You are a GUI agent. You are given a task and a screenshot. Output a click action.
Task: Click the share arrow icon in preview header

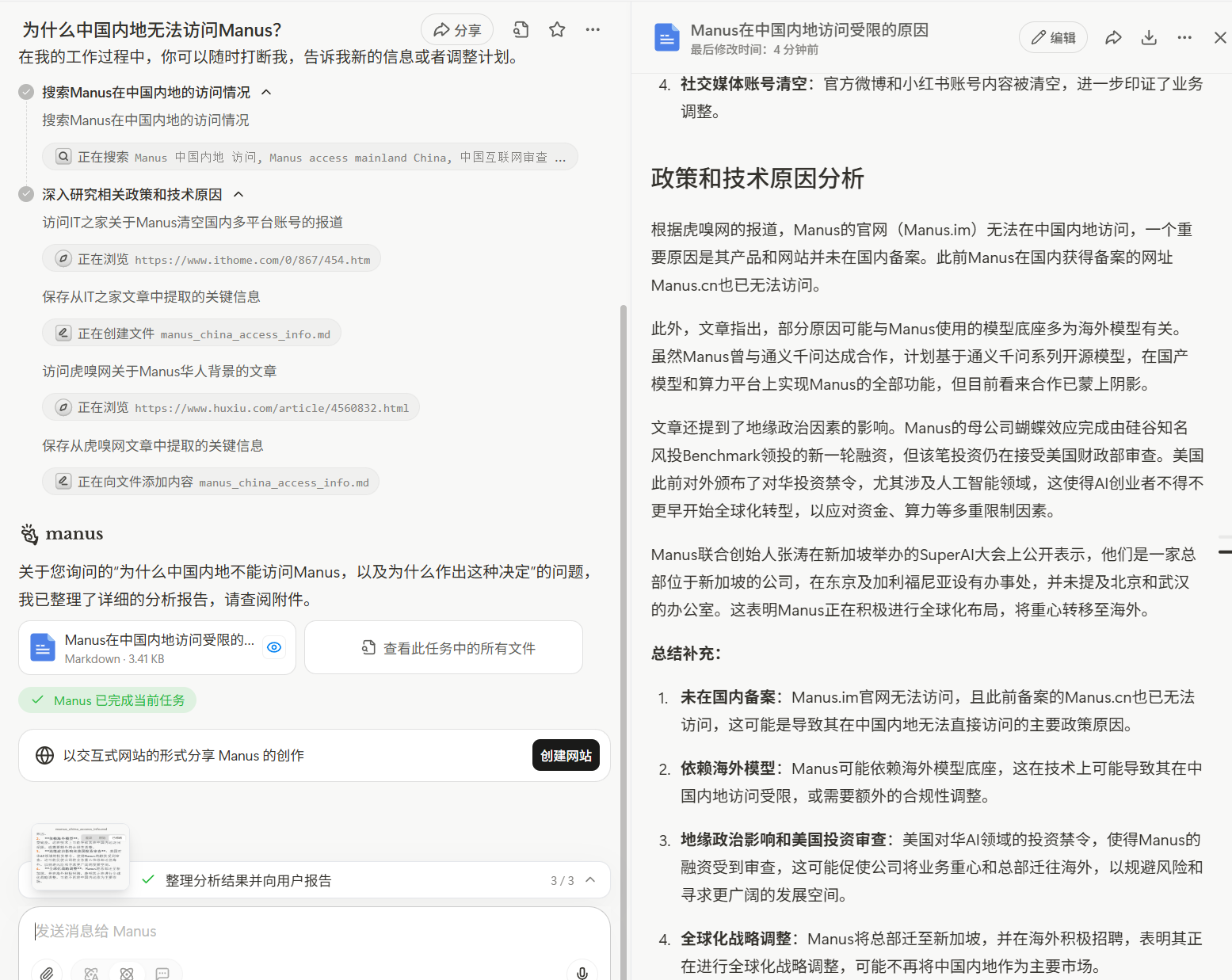click(x=1113, y=37)
